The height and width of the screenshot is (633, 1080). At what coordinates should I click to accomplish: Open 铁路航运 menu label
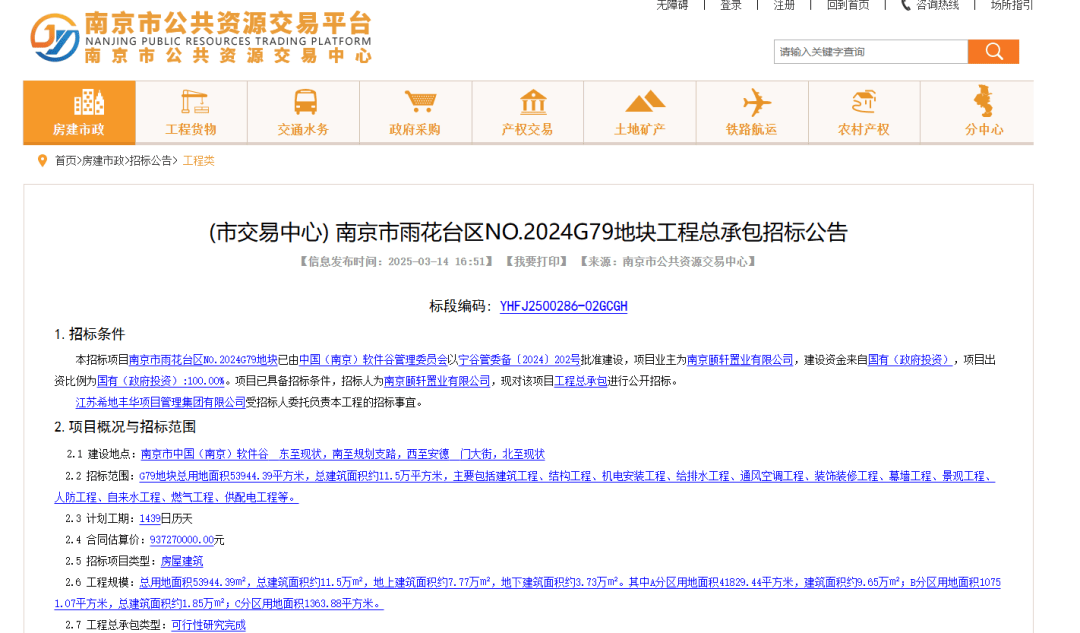tap(751, 129)
